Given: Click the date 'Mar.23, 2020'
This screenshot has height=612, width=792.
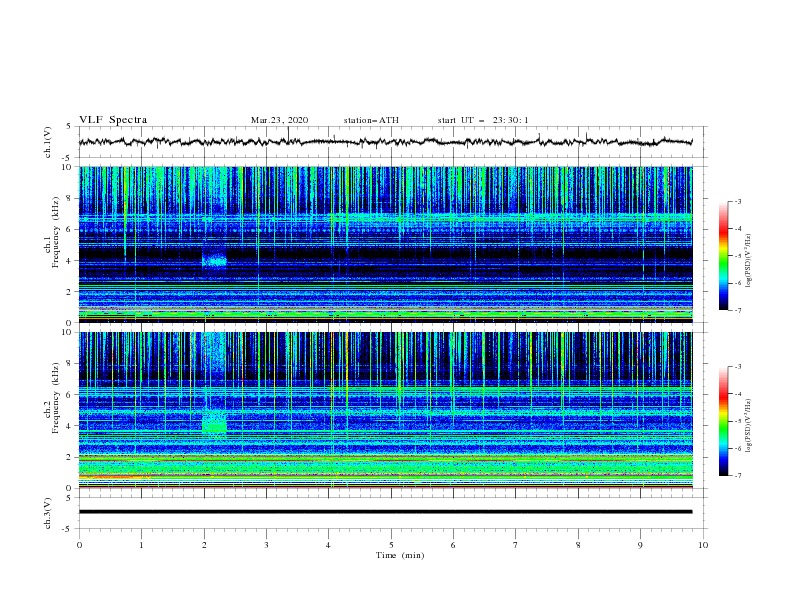Looking at the screenshot, I should pyautogui.click(x=279, y=120).
